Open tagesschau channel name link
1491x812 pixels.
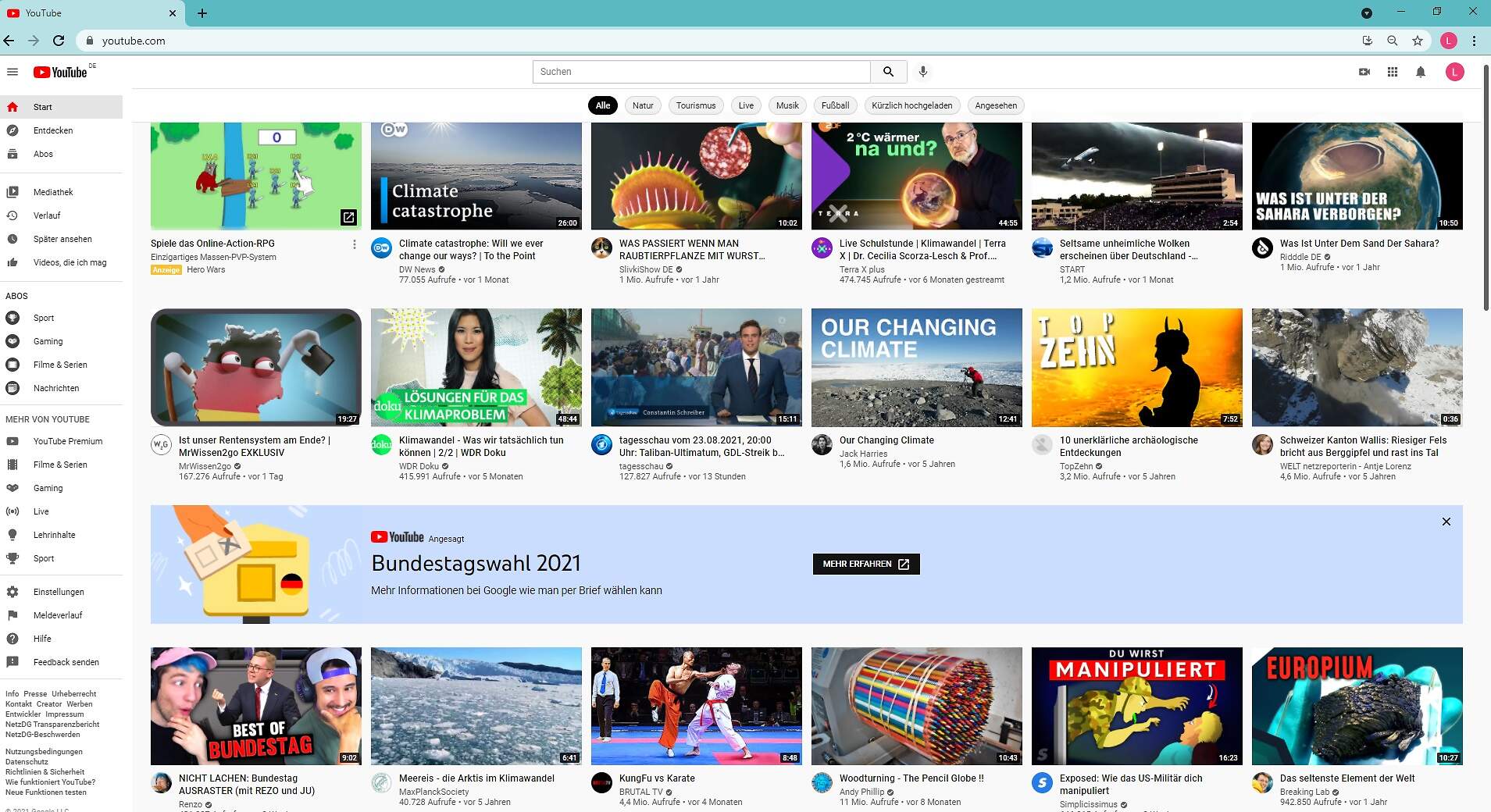[x=641, y=466]
